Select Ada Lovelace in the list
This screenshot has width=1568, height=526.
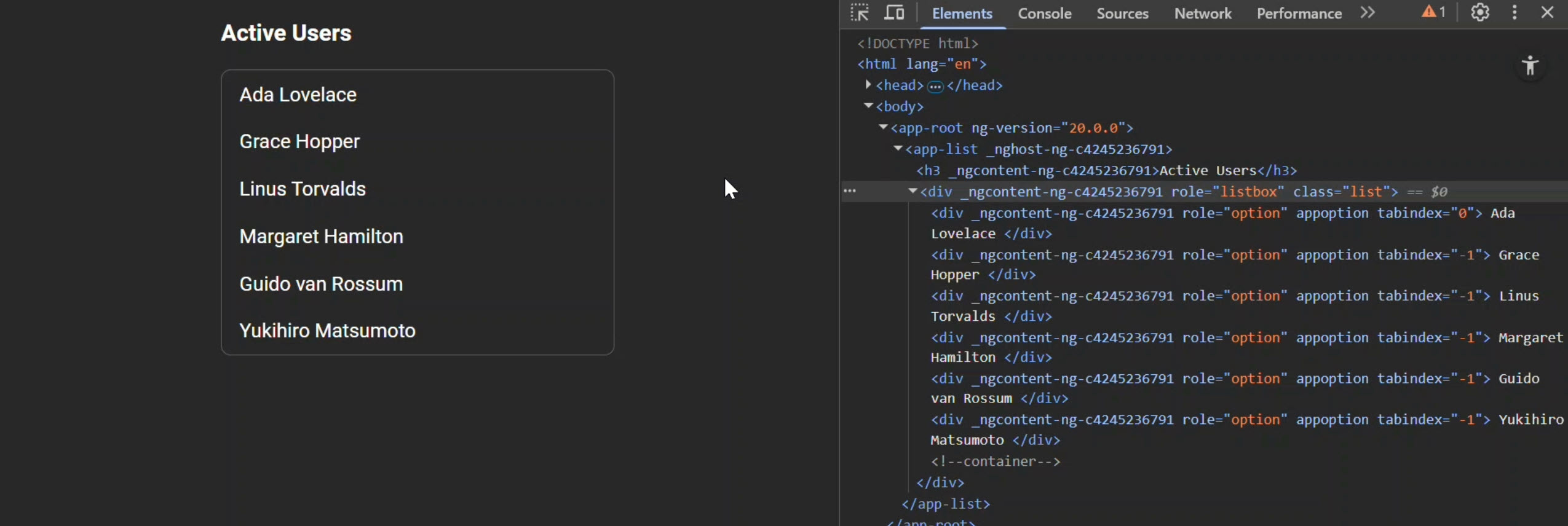coord(418,95)
